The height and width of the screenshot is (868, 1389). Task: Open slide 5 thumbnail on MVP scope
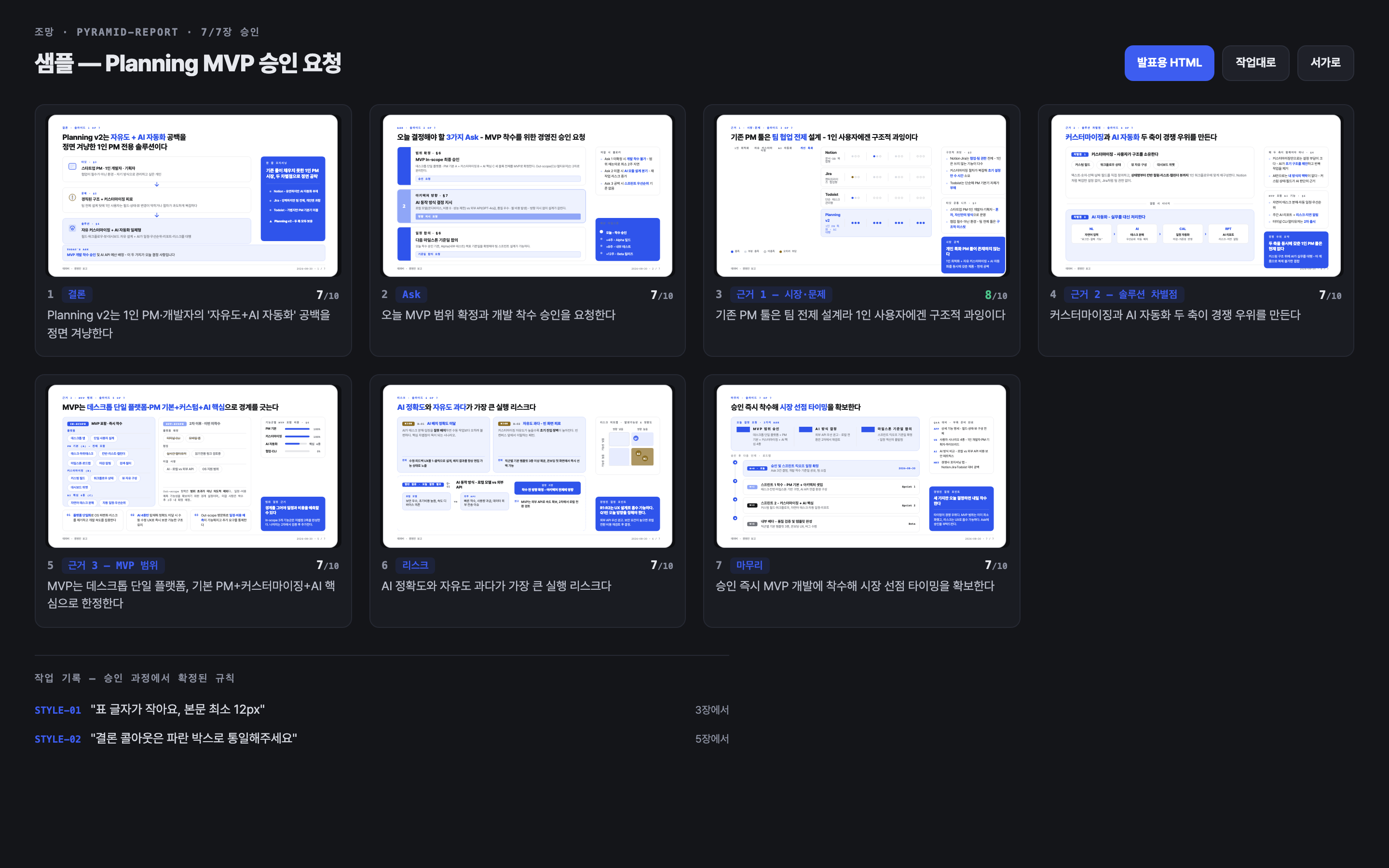pyautogui.click(x=193, y=466)
